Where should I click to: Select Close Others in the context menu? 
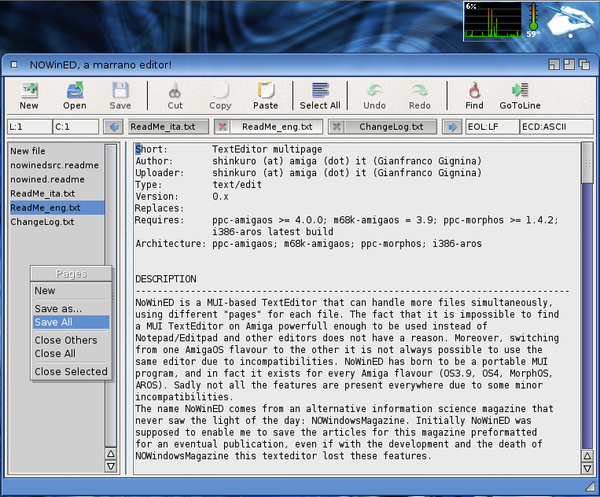pyautogui.click(x=66, y=340)
